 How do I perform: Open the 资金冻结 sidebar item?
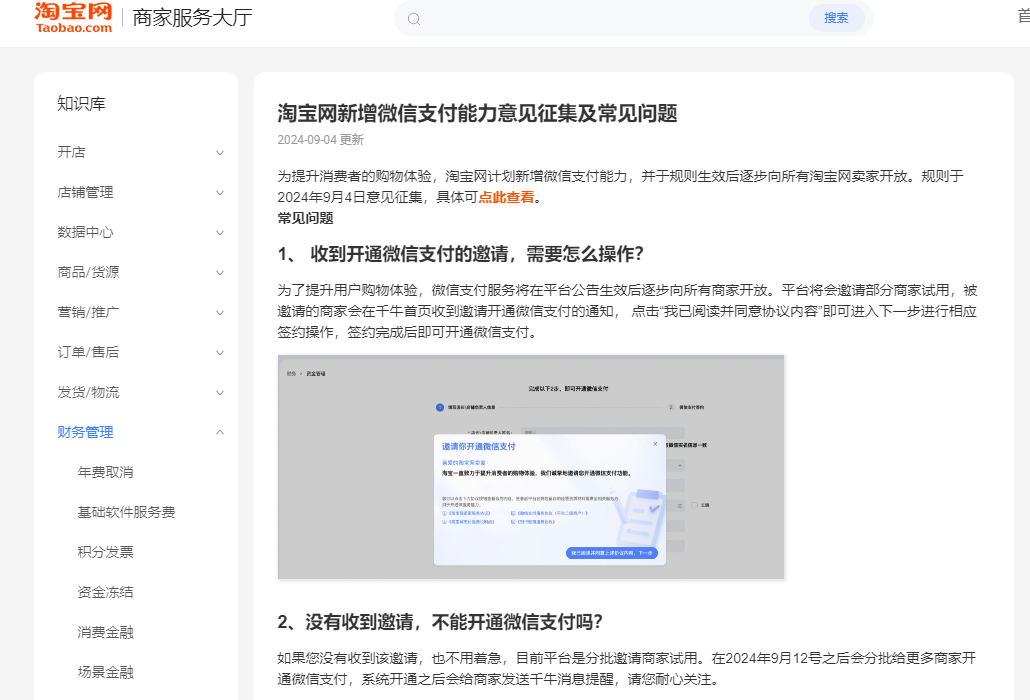pyautogui.click(x=105, y=592)
